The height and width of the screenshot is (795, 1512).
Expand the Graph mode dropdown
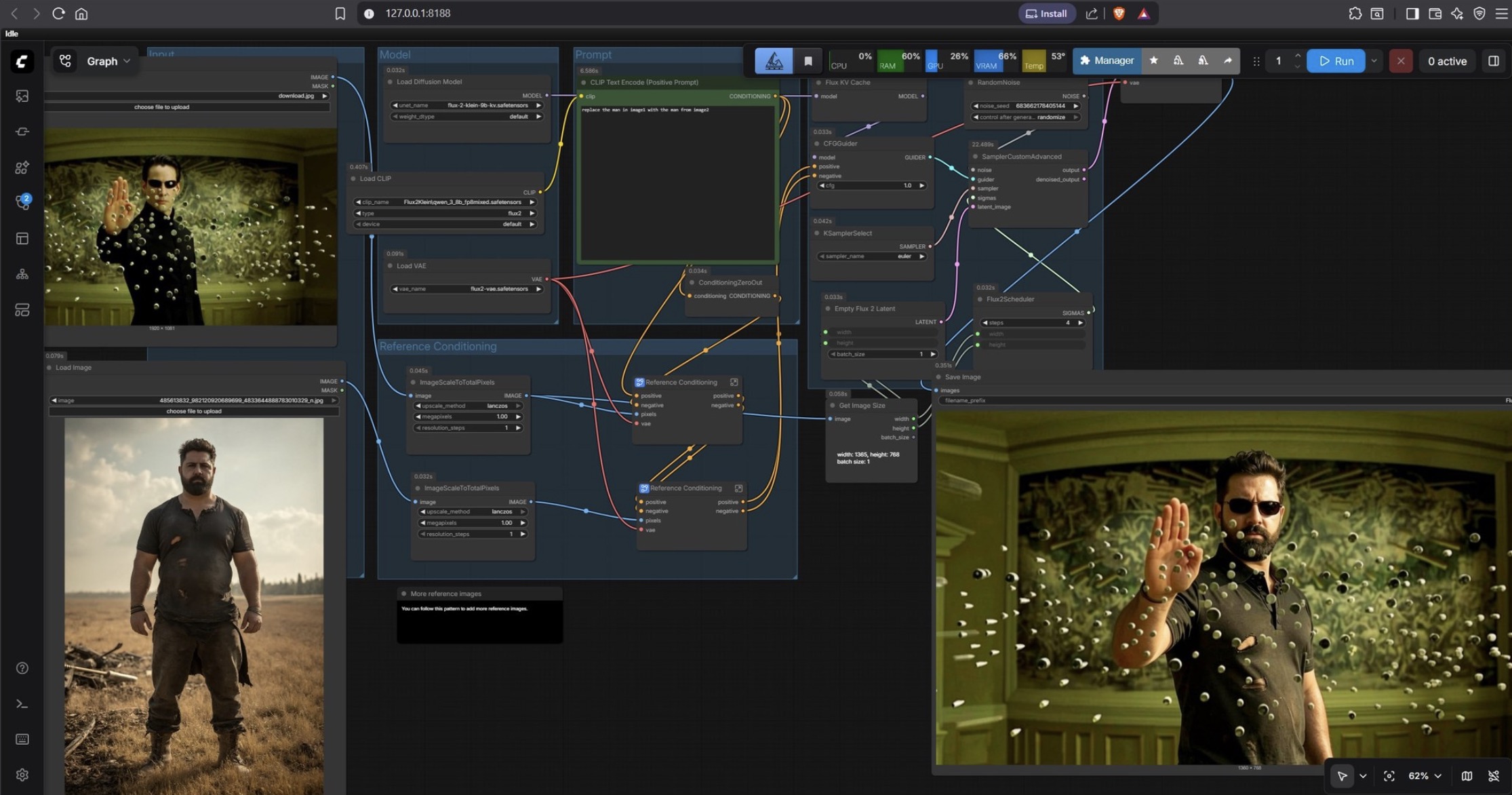click(x=107, y=61)
